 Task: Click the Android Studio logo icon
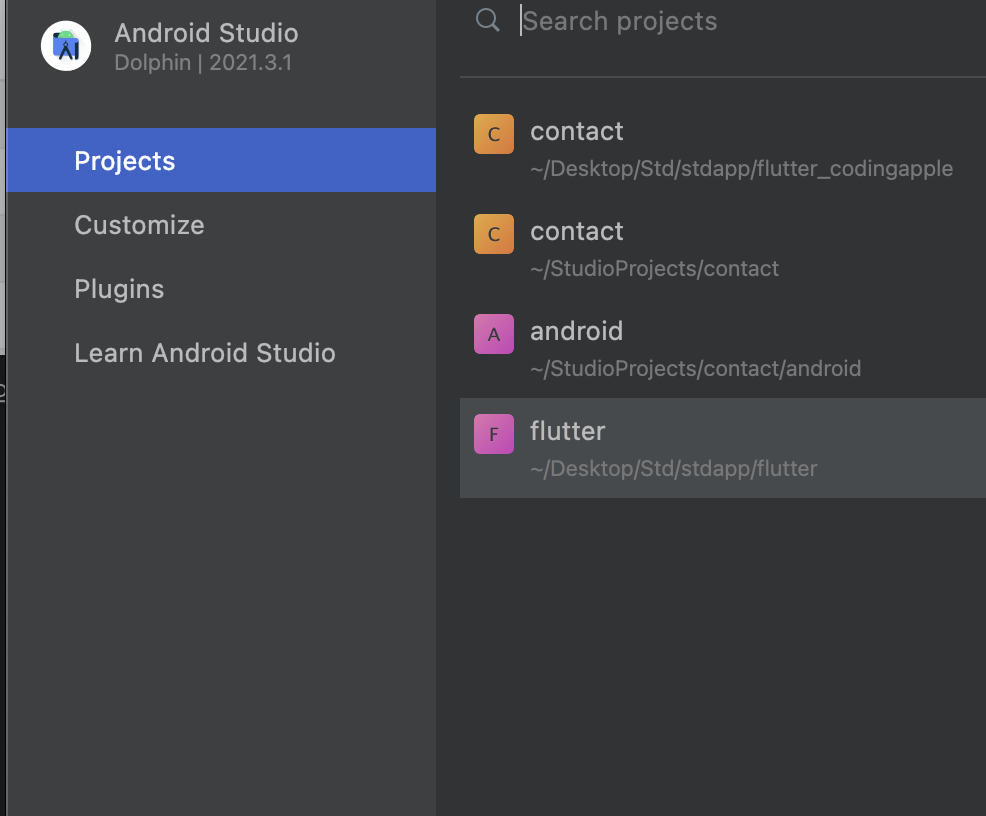(66, 46)
